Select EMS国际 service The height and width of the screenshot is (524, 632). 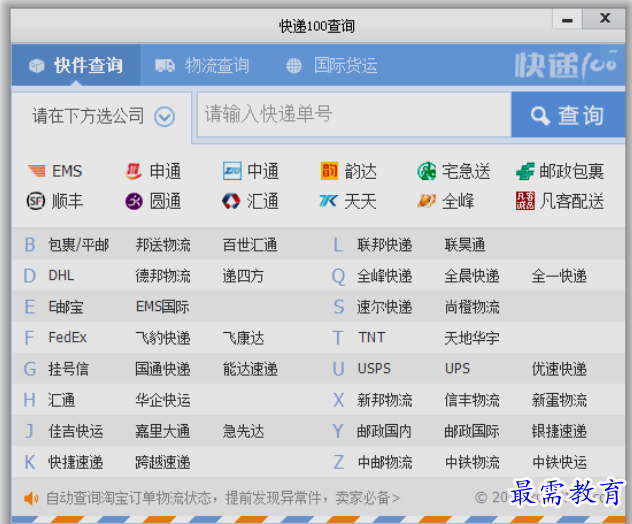click(162, 307)
